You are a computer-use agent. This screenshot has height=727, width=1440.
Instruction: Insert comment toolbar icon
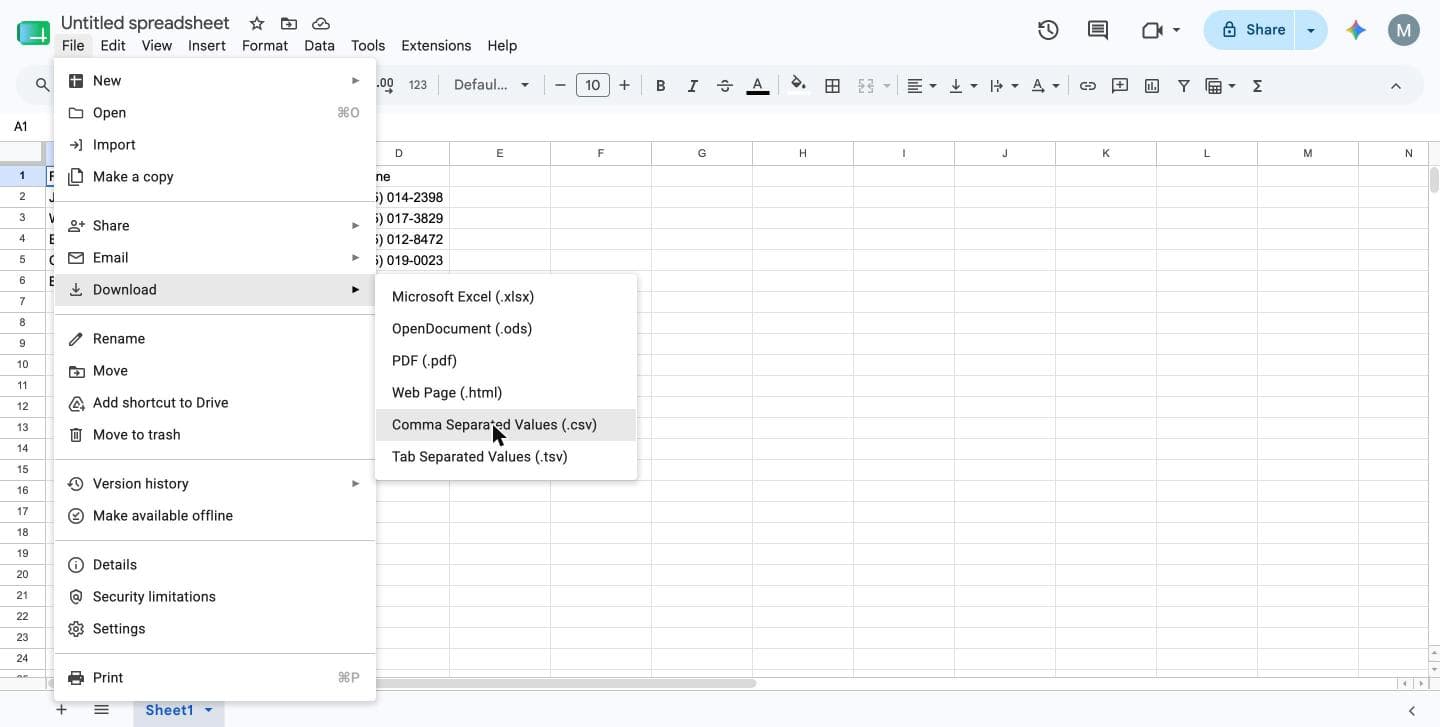pos(1120,86)
